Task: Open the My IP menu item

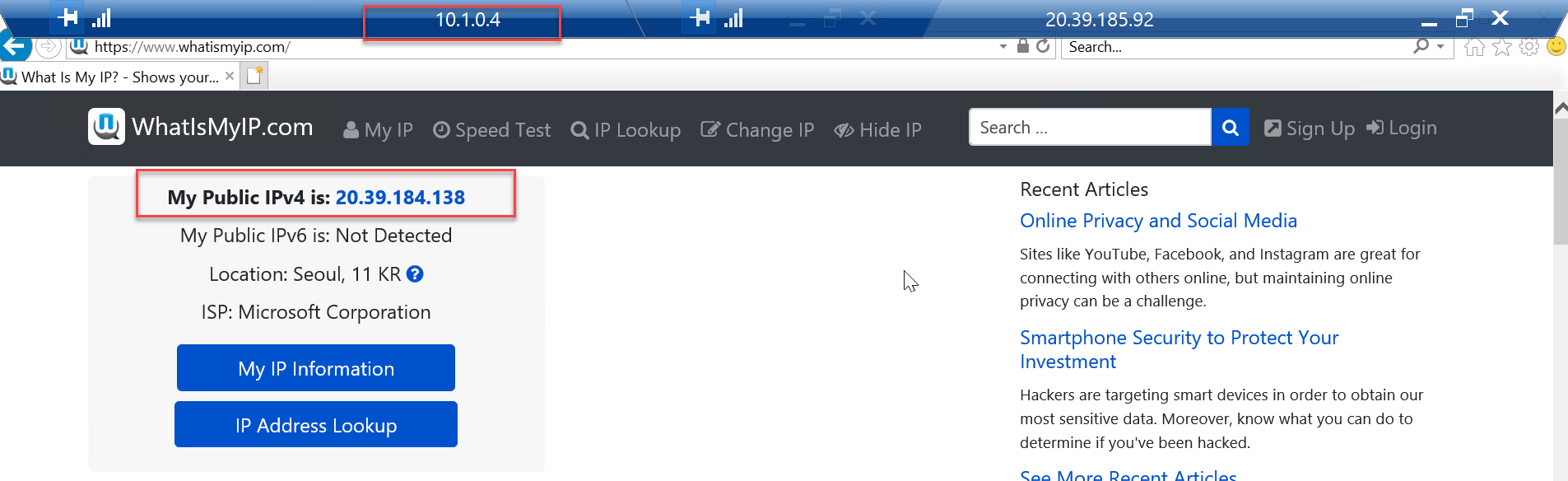Action: tap(378, 130)
